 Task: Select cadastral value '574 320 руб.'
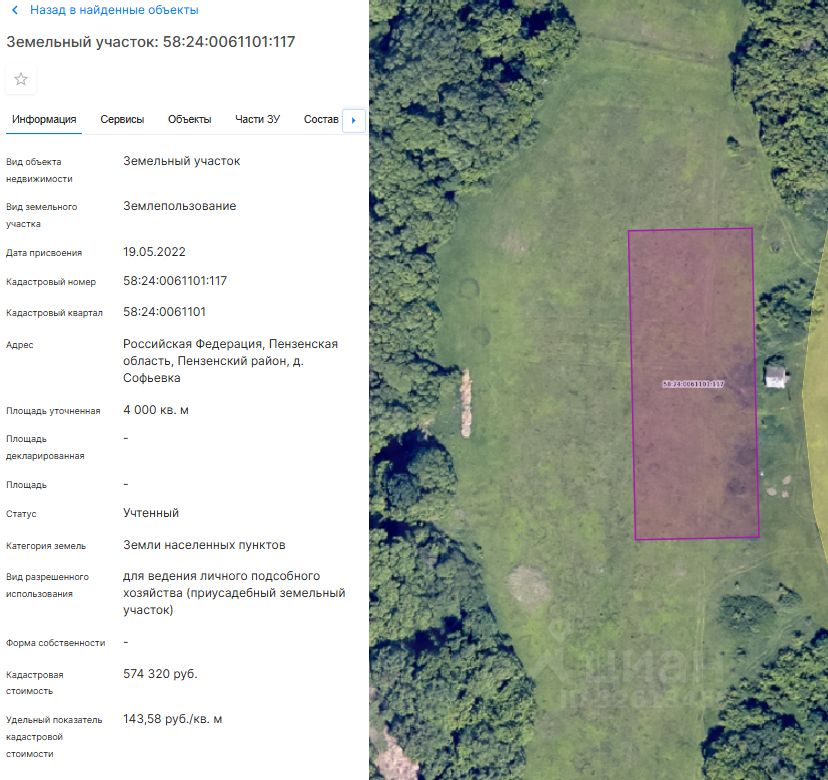click(160, 674)
